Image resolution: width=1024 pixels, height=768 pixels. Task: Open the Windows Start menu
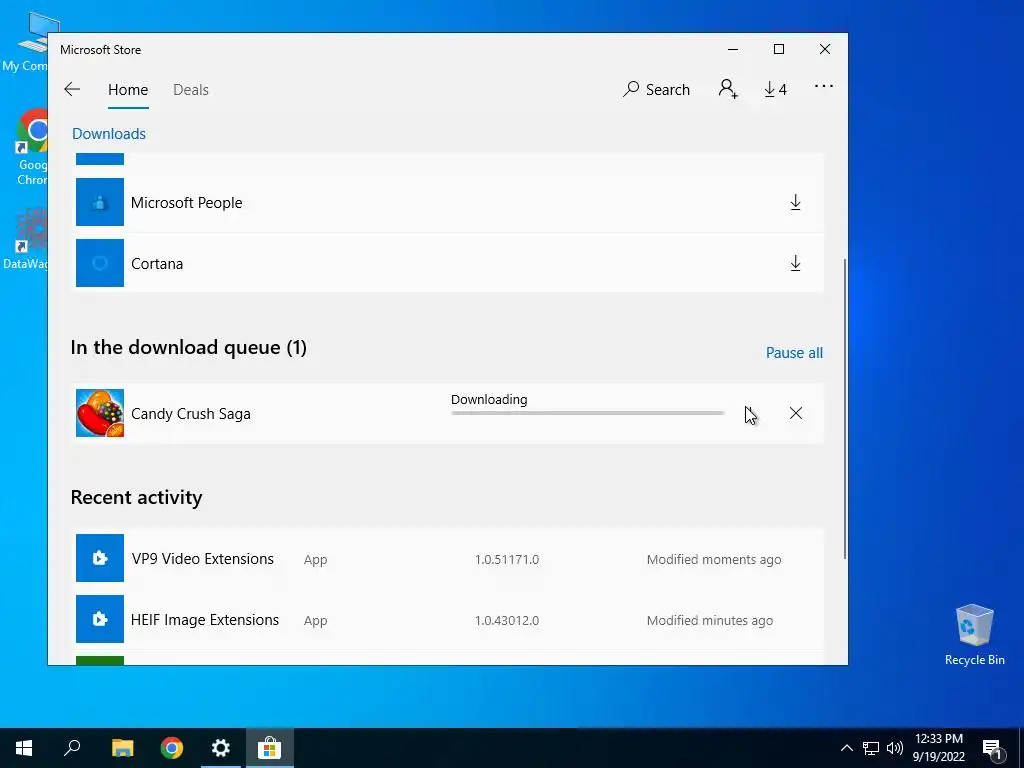coord(24,748)
